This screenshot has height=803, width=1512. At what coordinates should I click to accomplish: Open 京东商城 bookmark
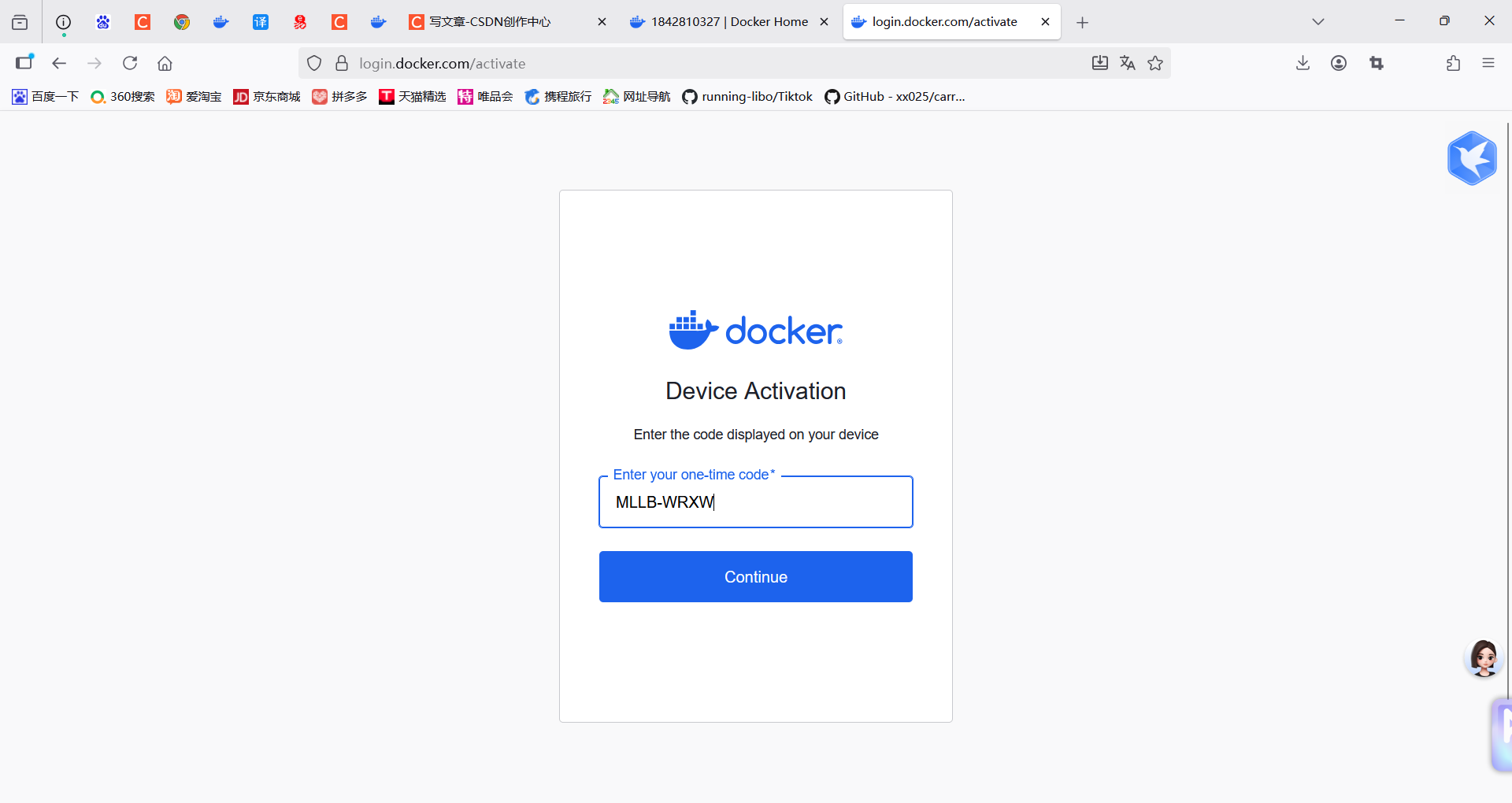point(267,96)
